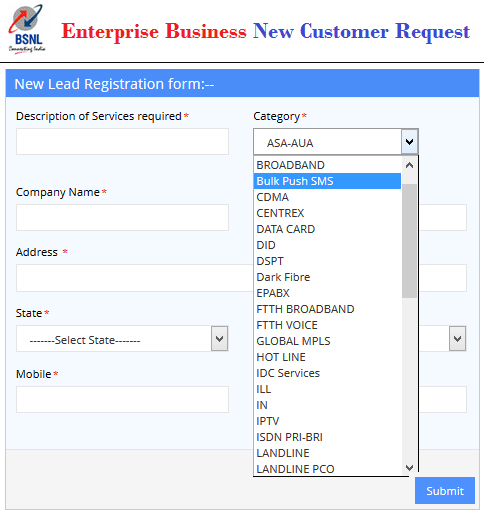Pick FTTH BROADBAND option

[x=327, y=309]
